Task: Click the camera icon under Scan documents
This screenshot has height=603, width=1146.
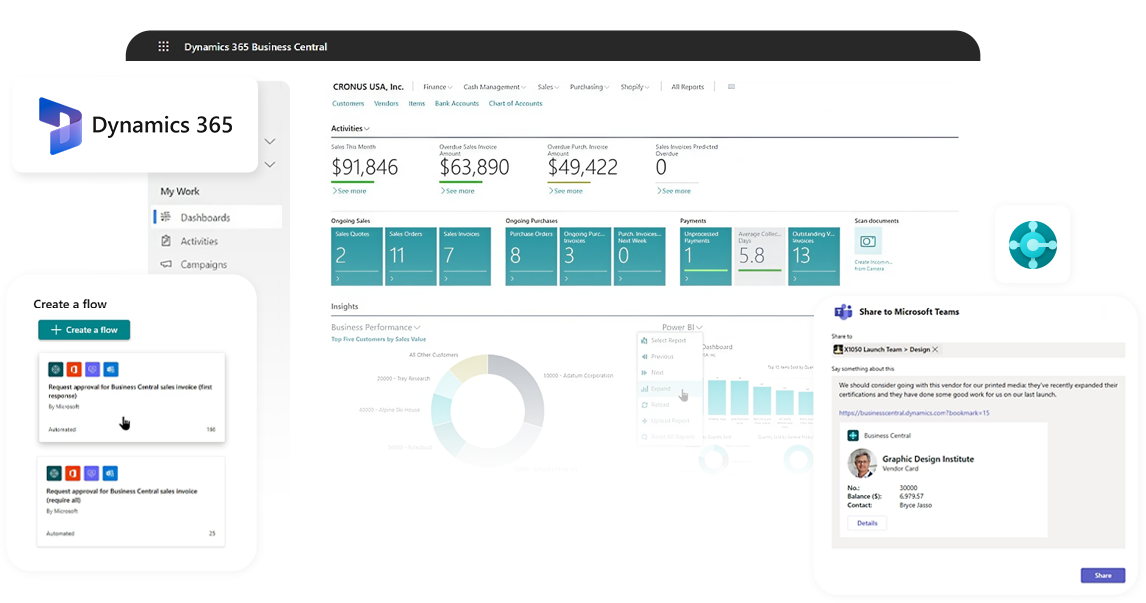Action: pos(868,241)
